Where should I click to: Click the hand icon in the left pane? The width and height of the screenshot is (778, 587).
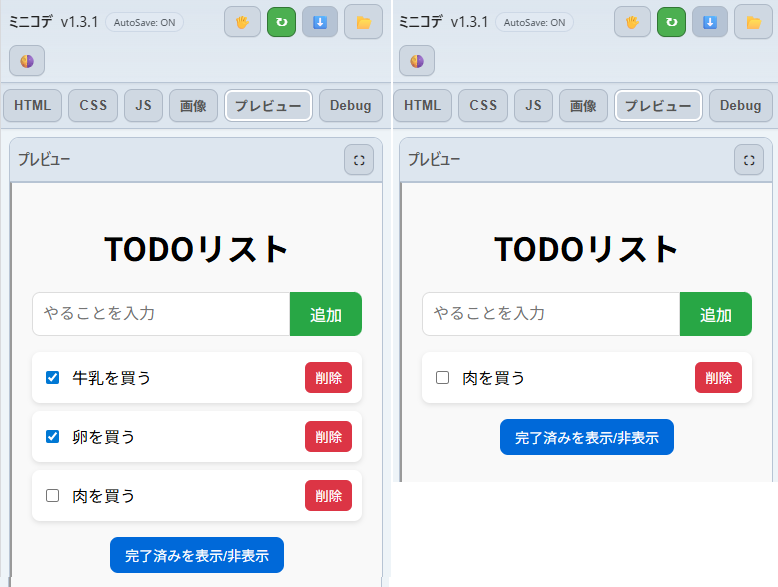[242, 21]
